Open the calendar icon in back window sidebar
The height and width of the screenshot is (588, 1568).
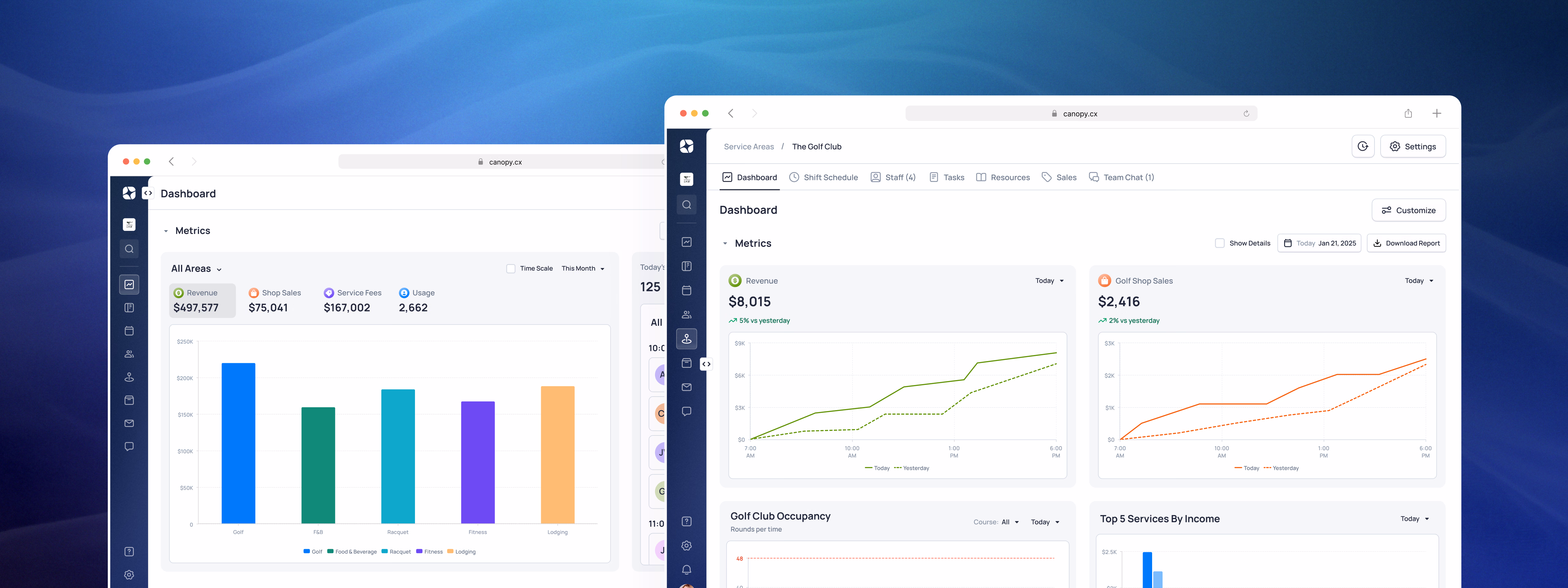pos(129,330)
